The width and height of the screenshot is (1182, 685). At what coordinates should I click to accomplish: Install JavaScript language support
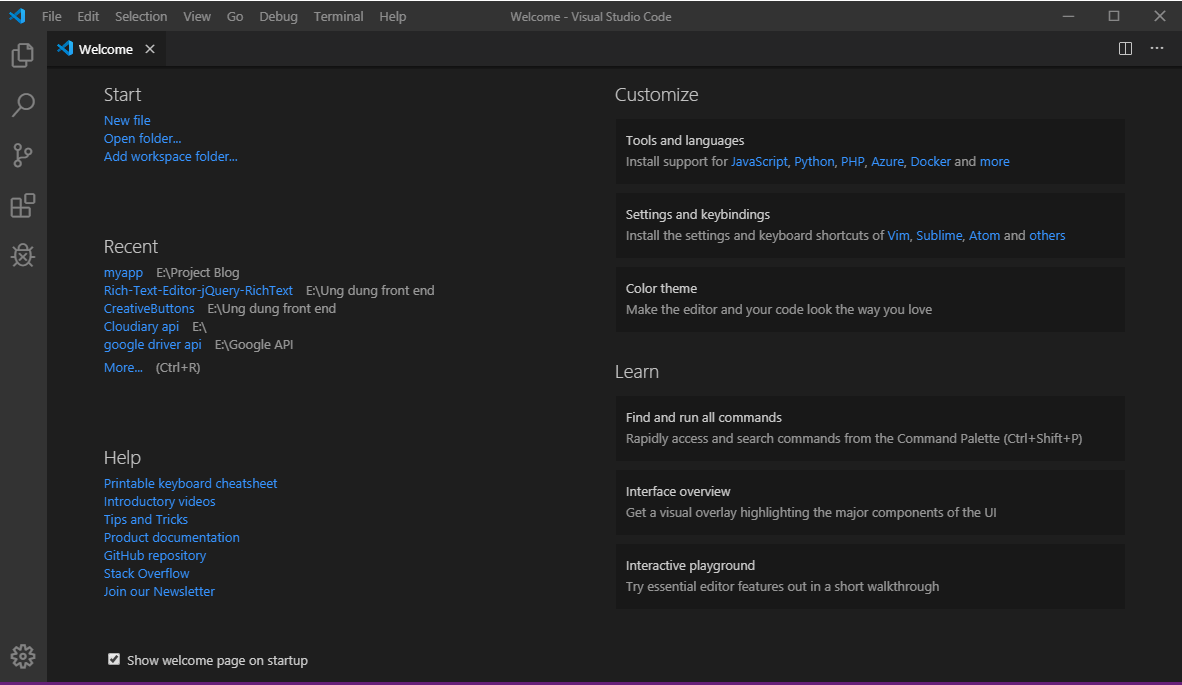pyautogui.click(x=759, y=162)
